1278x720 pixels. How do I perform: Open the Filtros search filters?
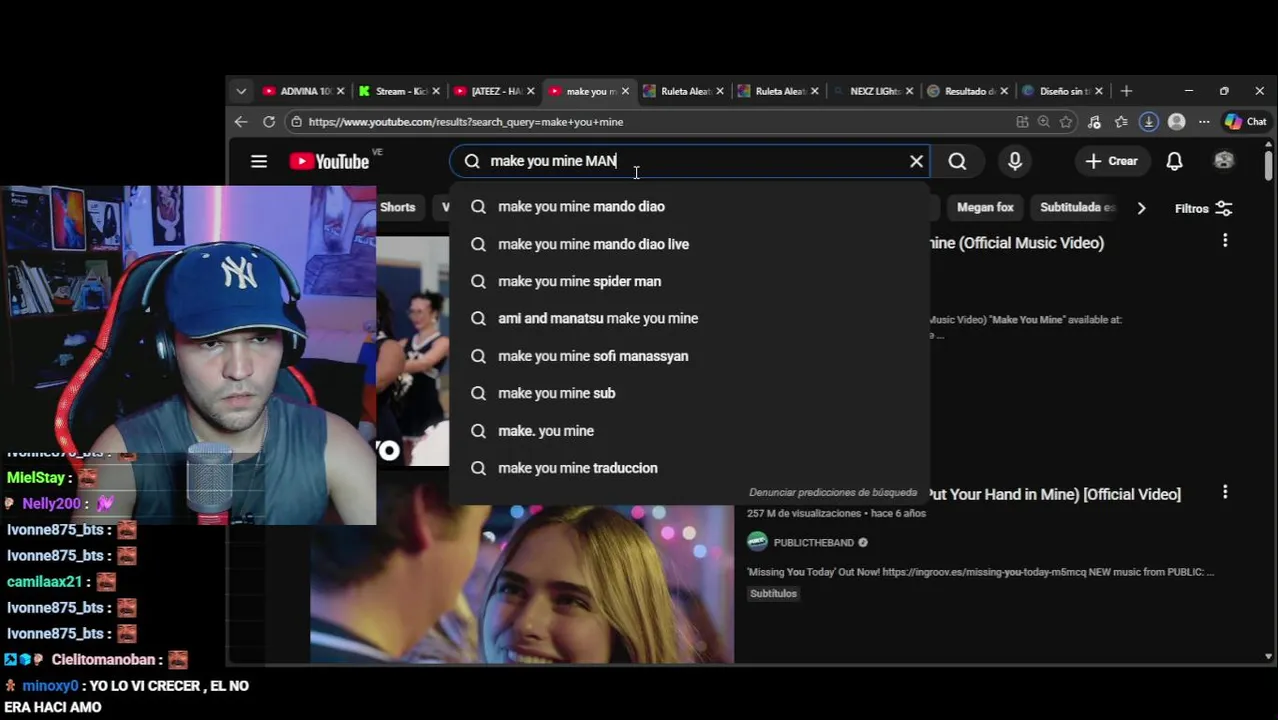point(1203,208)
